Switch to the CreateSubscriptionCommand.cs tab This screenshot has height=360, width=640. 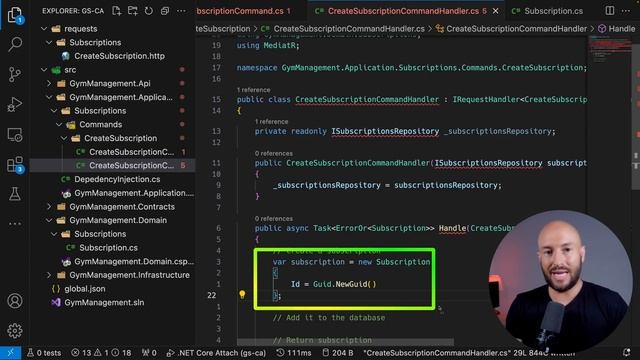(x=244, y=11)
